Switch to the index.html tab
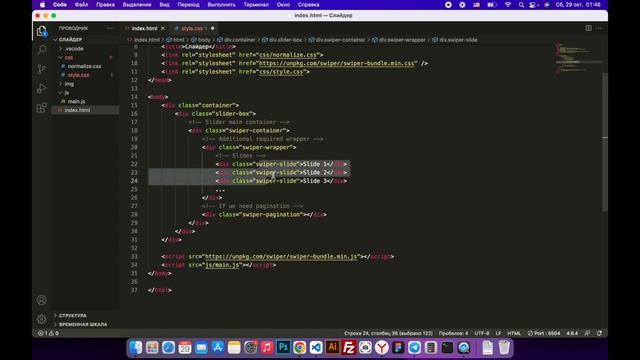Screen dimensions: 640x360 coord(144,28)
